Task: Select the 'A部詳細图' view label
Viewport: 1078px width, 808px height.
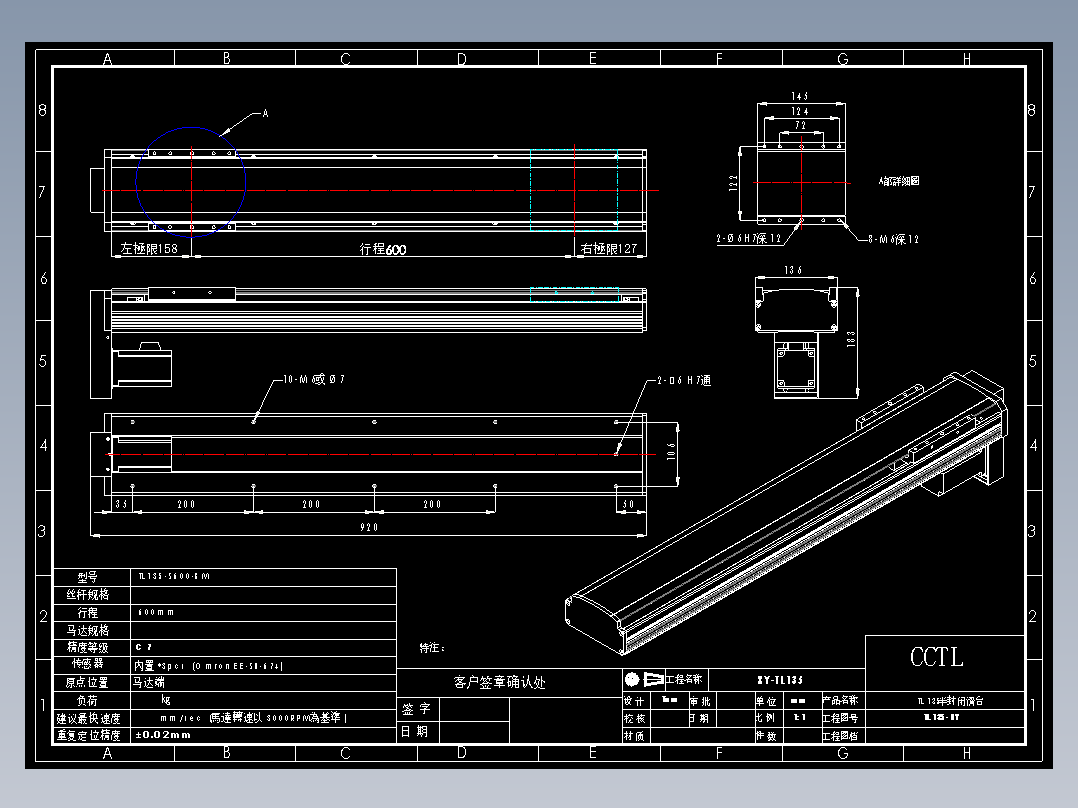Action: (x=899, y=181)
